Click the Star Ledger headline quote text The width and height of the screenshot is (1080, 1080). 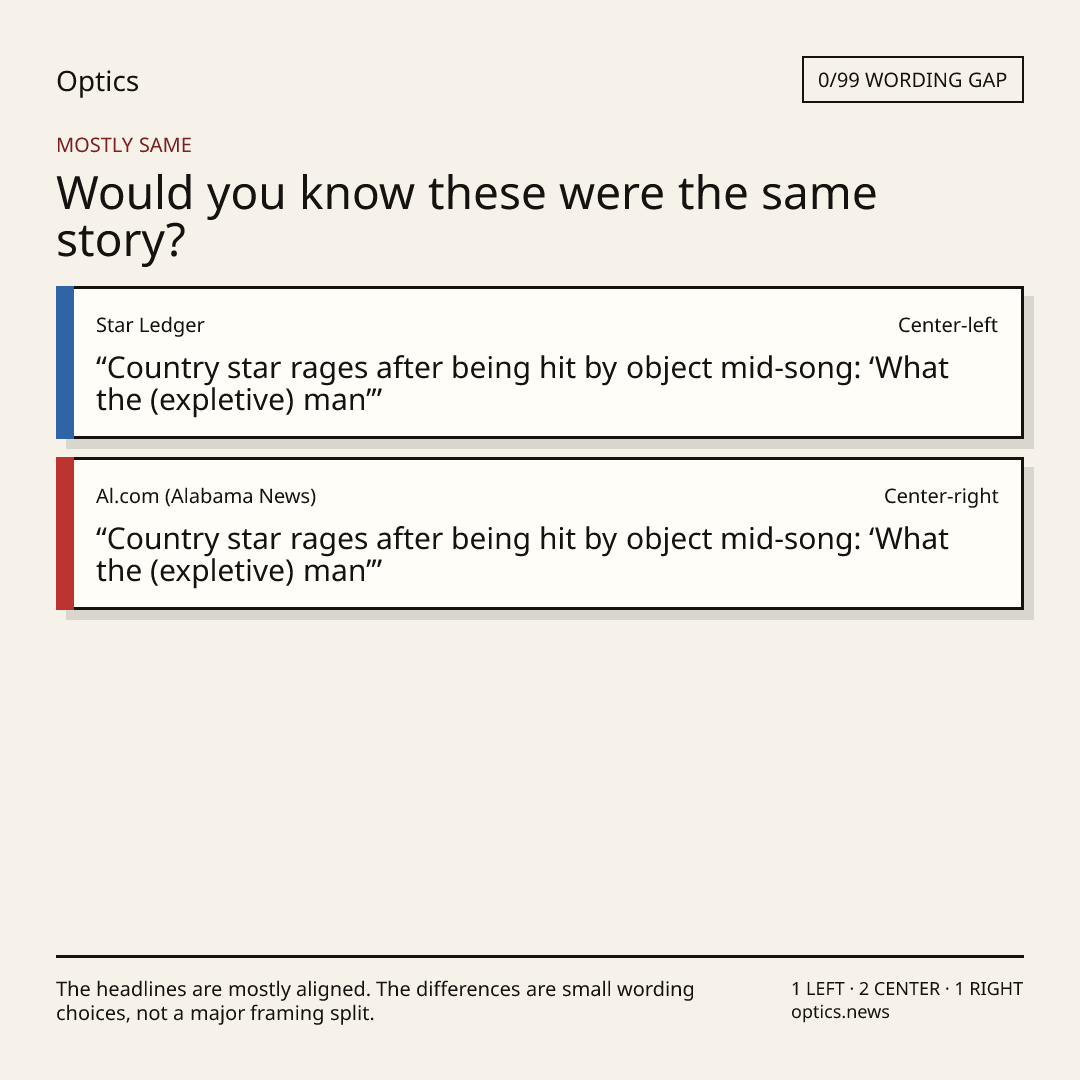(522, 384)
